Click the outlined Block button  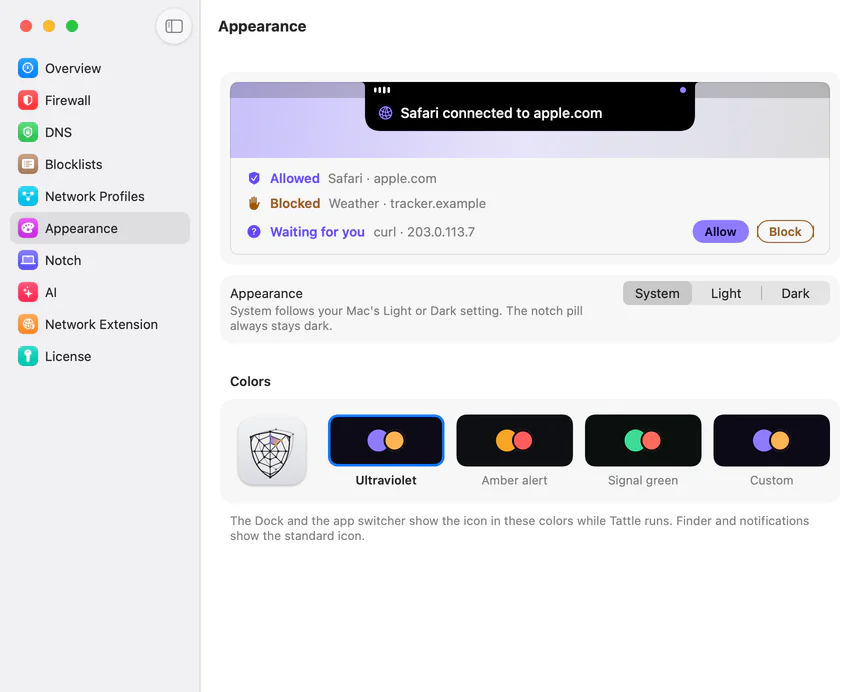click(x=785, y=231)
